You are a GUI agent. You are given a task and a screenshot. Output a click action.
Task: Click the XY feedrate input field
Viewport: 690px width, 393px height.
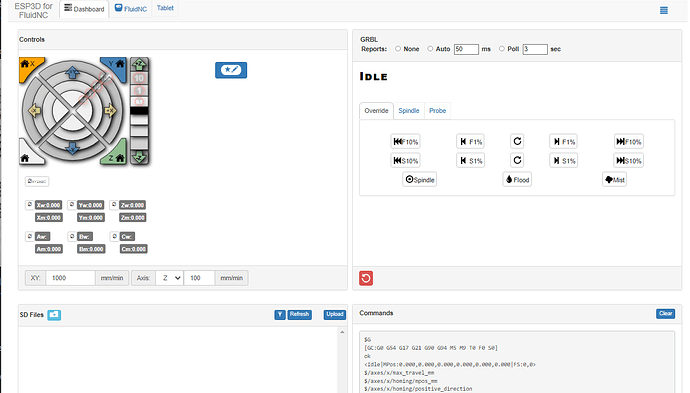pyautogui.click(x=70, y=278)
